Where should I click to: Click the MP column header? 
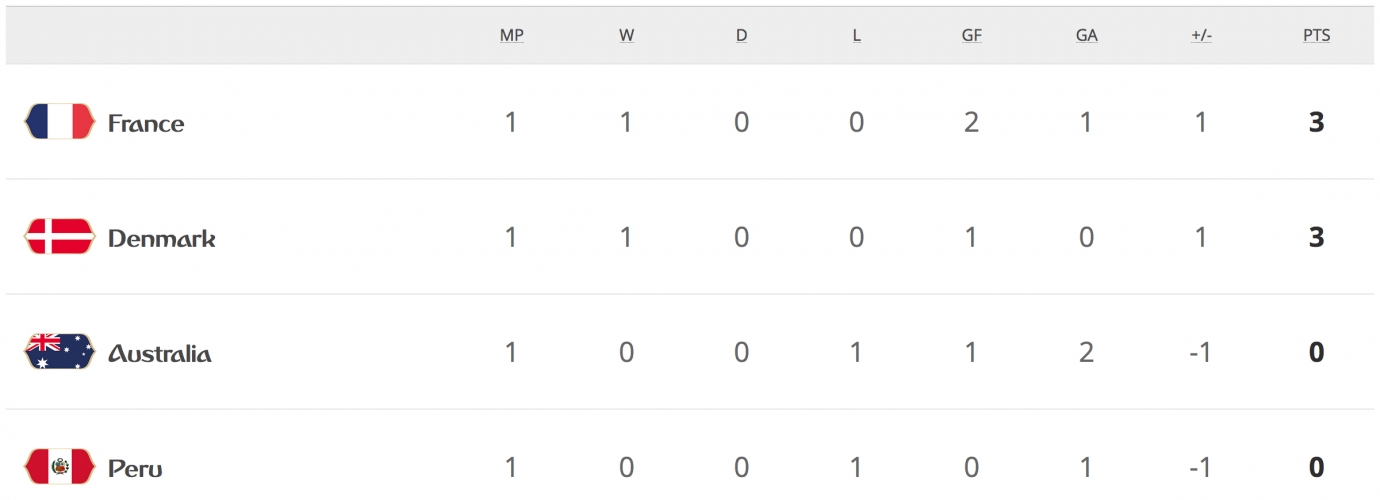[x=512, y=35]
